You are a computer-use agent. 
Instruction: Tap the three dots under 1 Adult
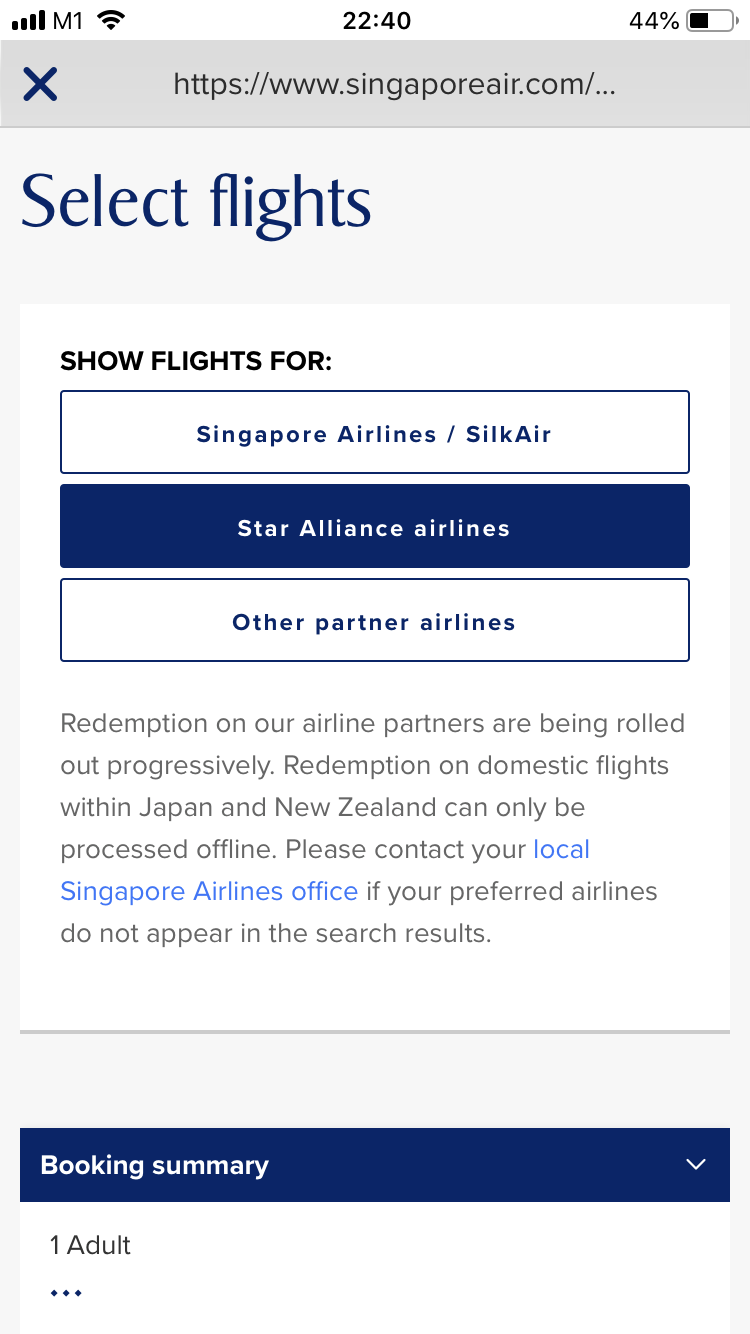pyautogui.click(x=66, y=1293)
